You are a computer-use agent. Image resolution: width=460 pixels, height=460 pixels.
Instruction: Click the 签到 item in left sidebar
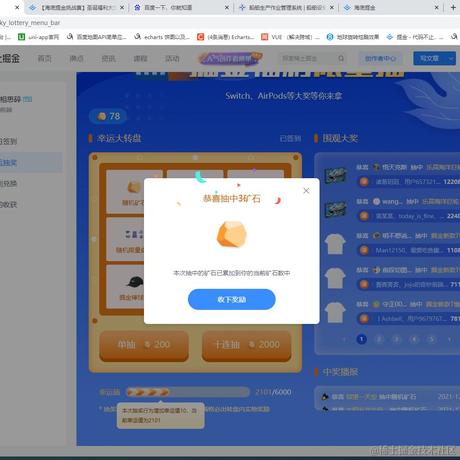pyautogui.click(x=9, y=141)
